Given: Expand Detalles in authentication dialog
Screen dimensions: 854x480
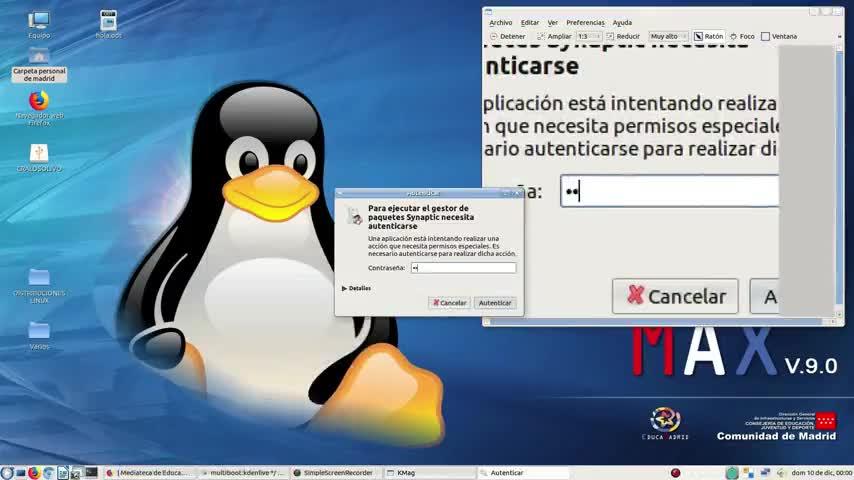Looking at the screenshot, I should pos(356,288).
